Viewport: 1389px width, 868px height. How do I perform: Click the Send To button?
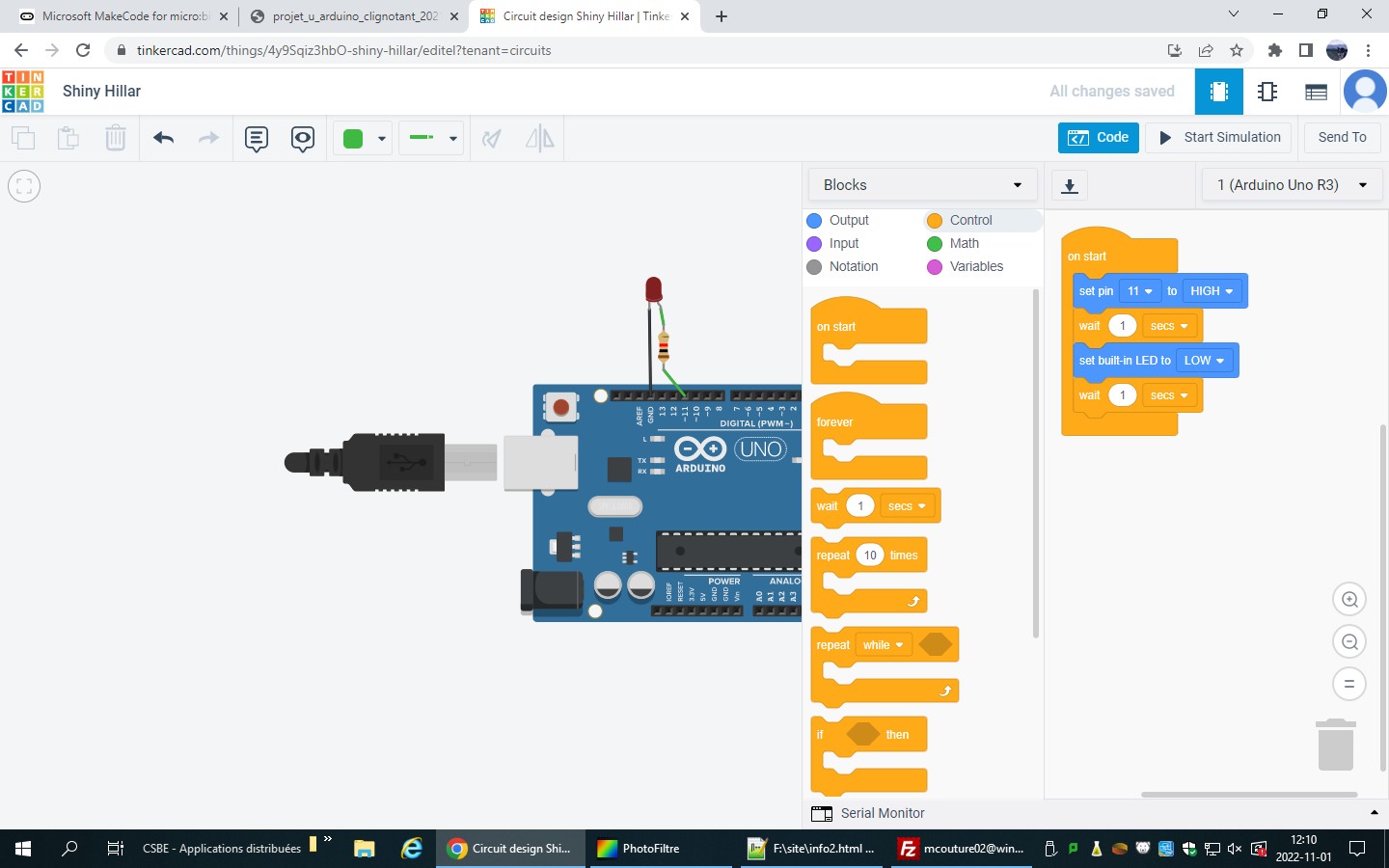coord(1342,138)
